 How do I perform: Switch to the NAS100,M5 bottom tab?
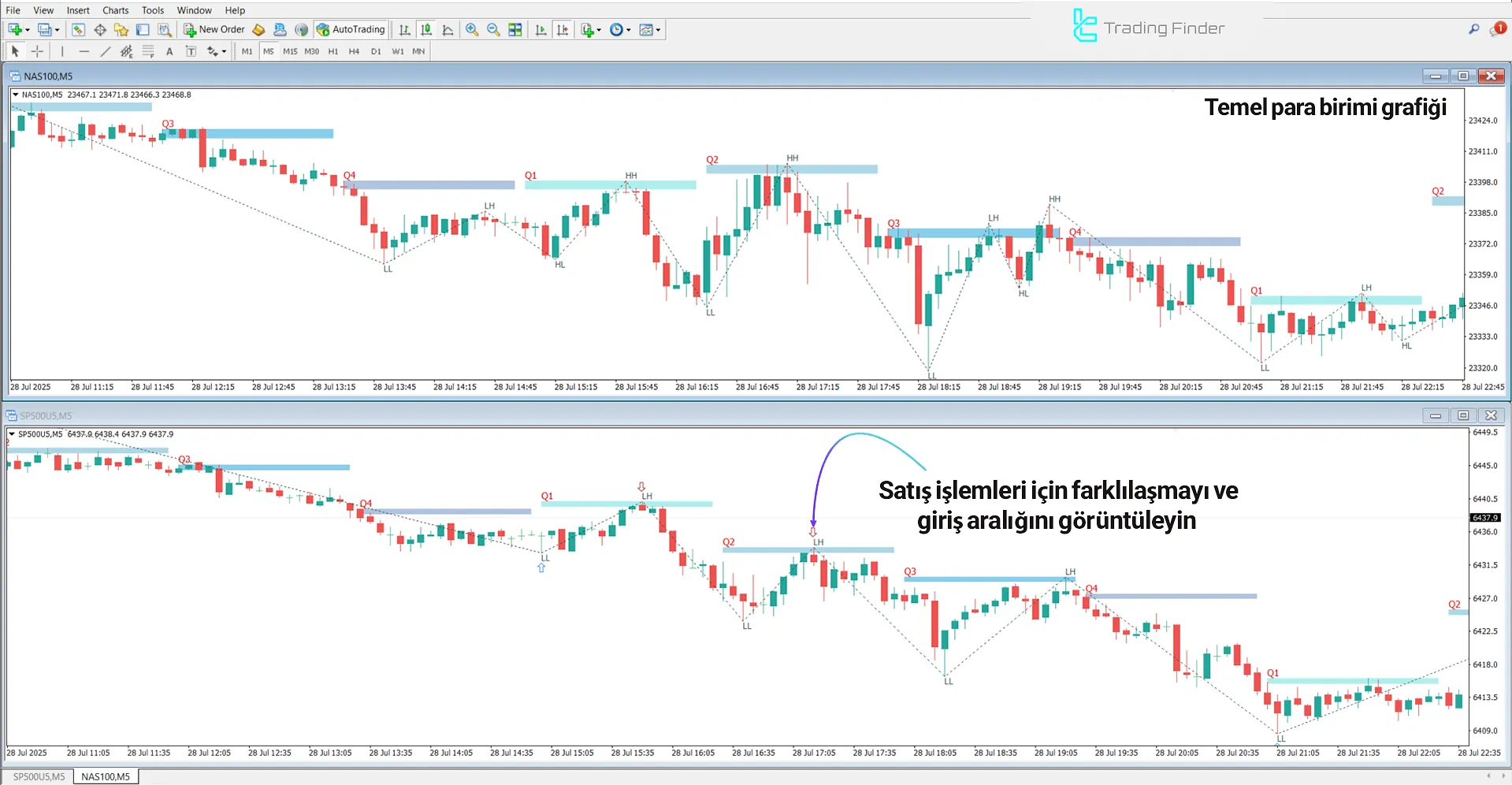pyautogui.click(x=106, y=777)
